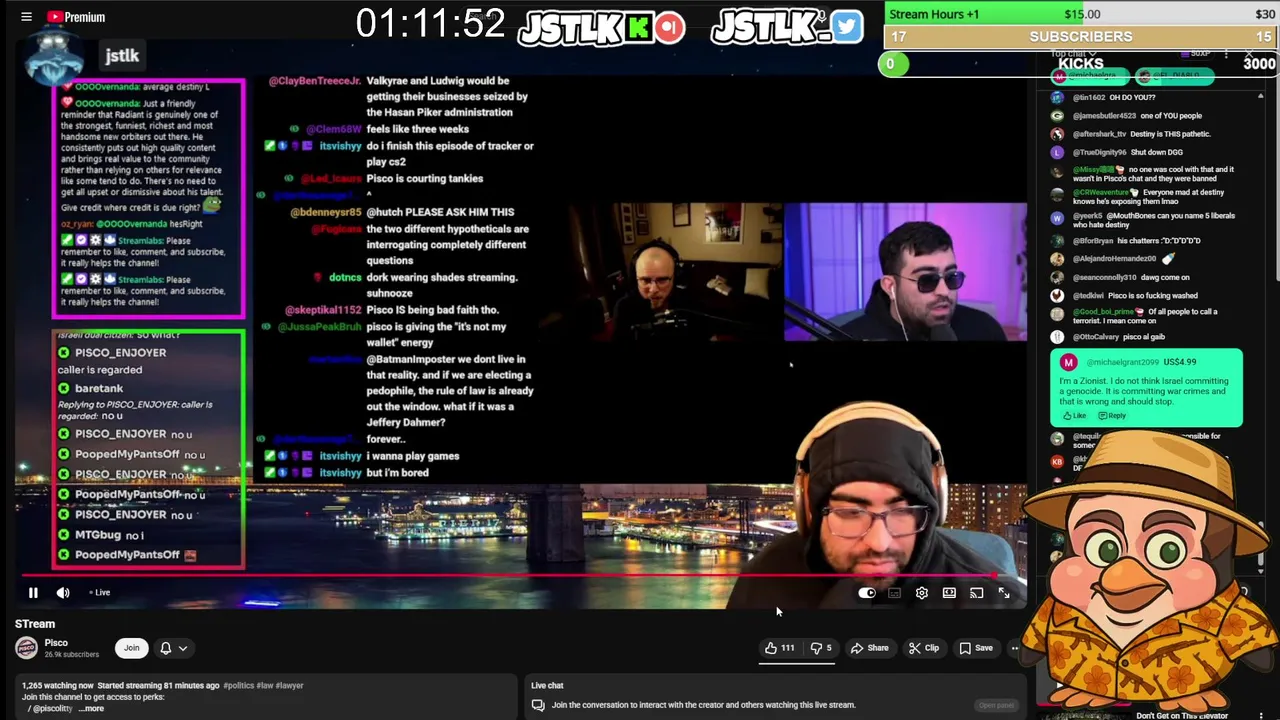Select chat user @jamesbutler4523
This screenshot has height=720, width=1280.
point(1104,116)
